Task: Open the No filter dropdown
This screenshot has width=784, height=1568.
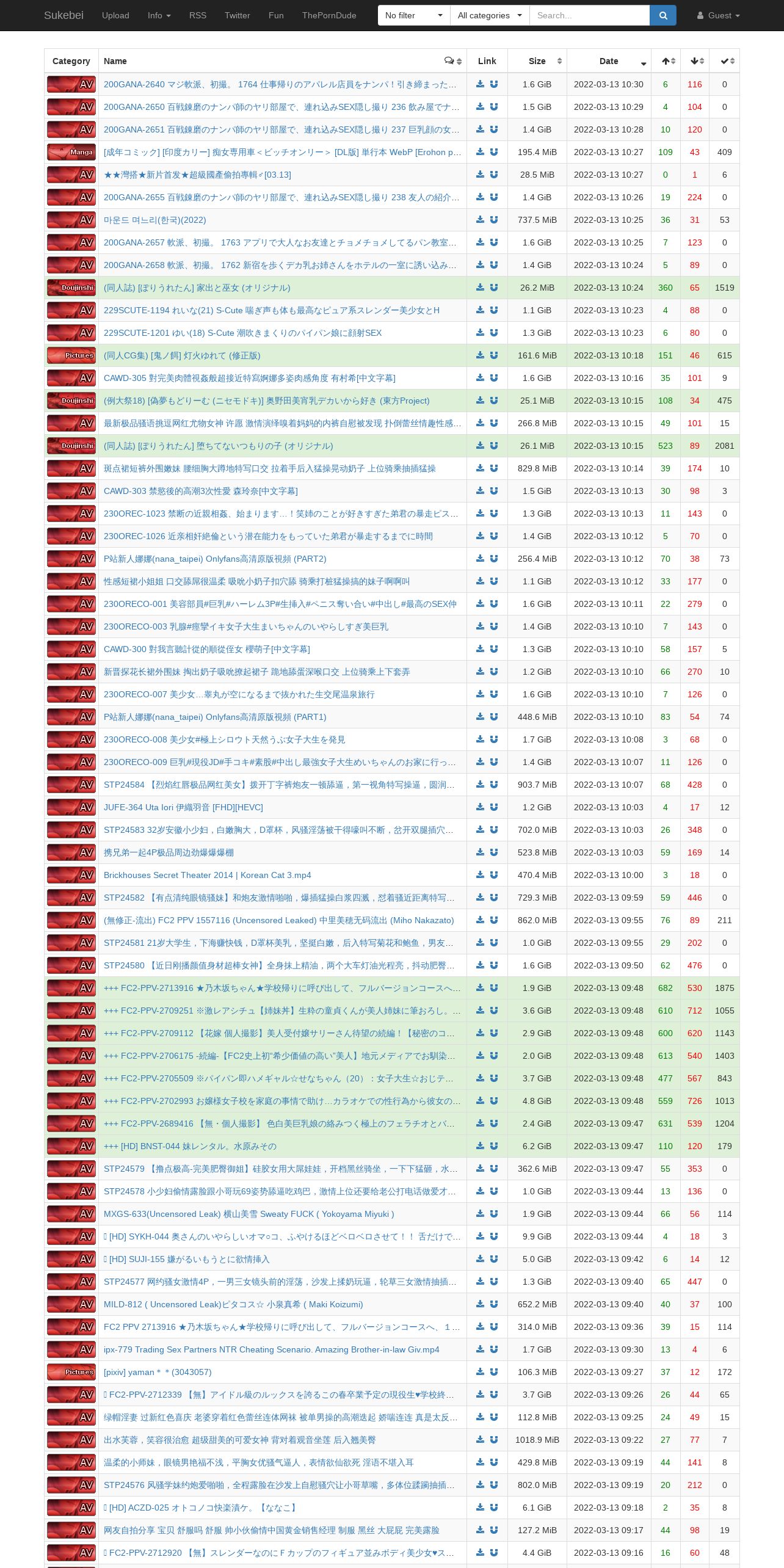Action: click(414, 15)
